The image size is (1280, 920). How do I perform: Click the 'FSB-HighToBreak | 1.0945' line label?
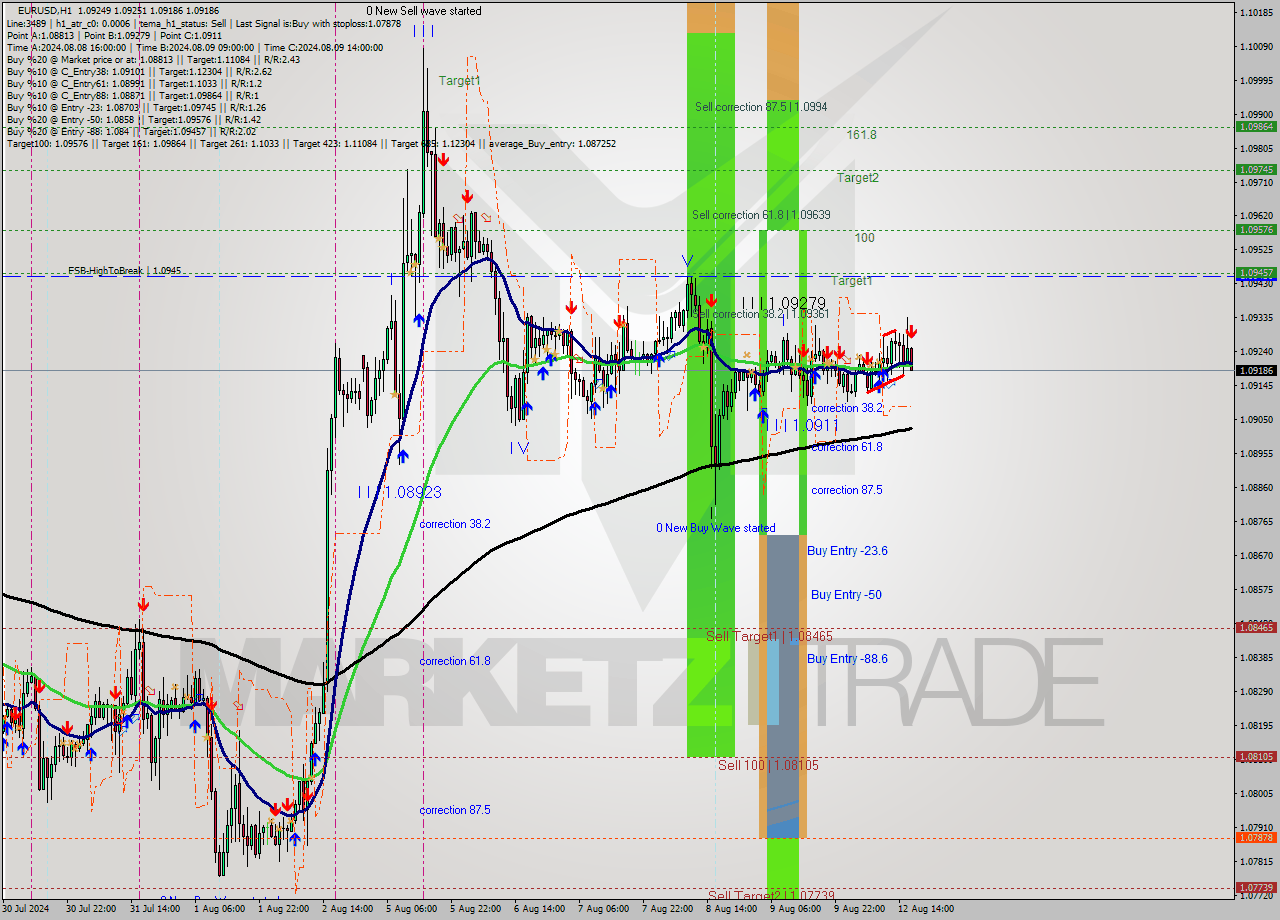[125, 270]
